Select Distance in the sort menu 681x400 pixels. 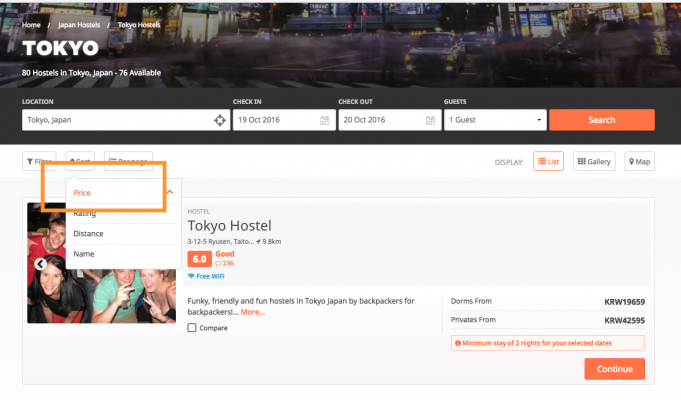[88, 233]
